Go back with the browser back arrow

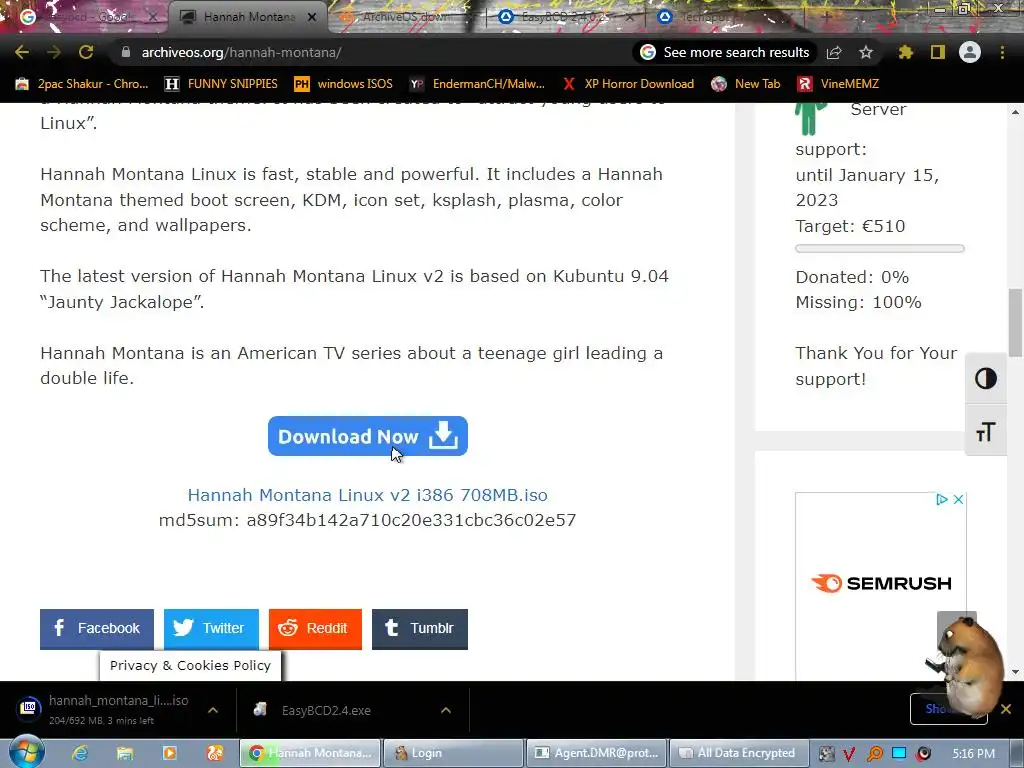coord(22,52)
